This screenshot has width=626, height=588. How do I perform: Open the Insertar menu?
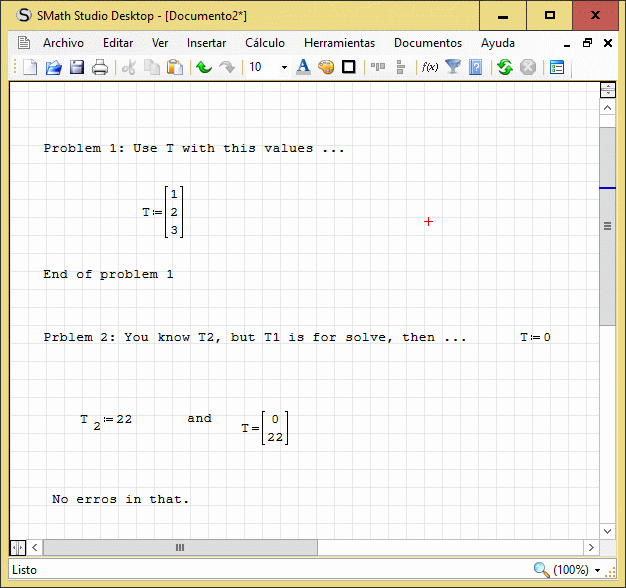pyautogui.click(x=206, y=43)
